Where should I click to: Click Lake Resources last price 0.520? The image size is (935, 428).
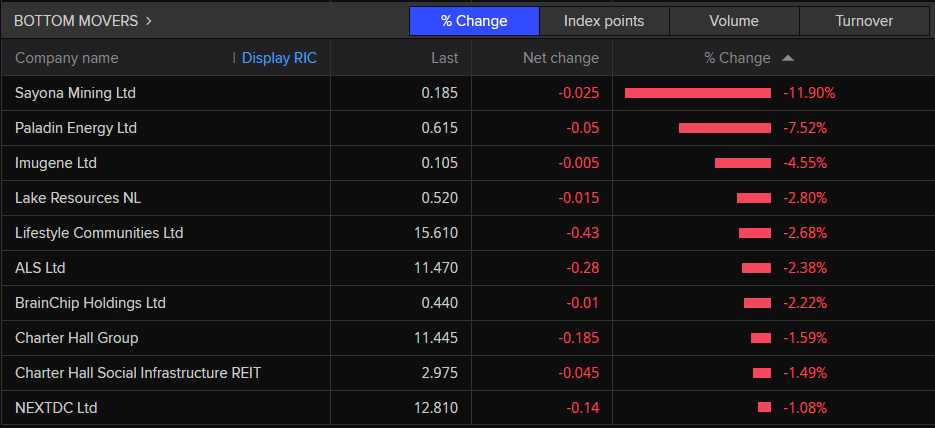coord(439,198)
